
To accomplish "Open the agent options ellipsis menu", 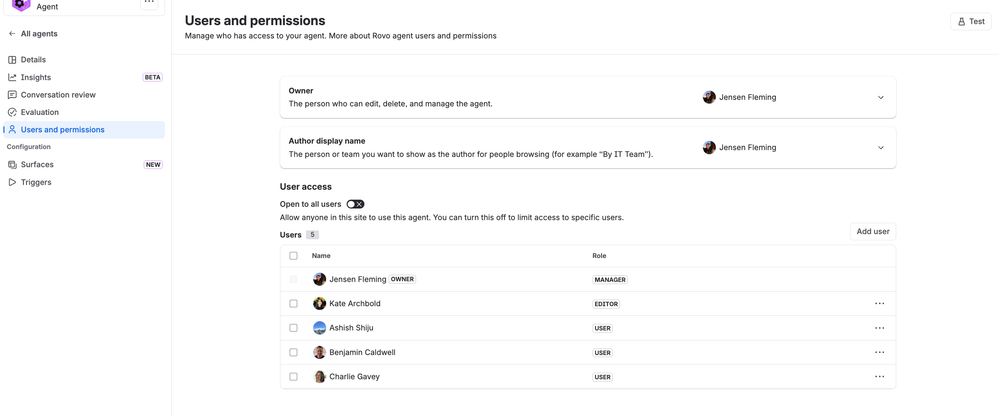I will point(148,3).
